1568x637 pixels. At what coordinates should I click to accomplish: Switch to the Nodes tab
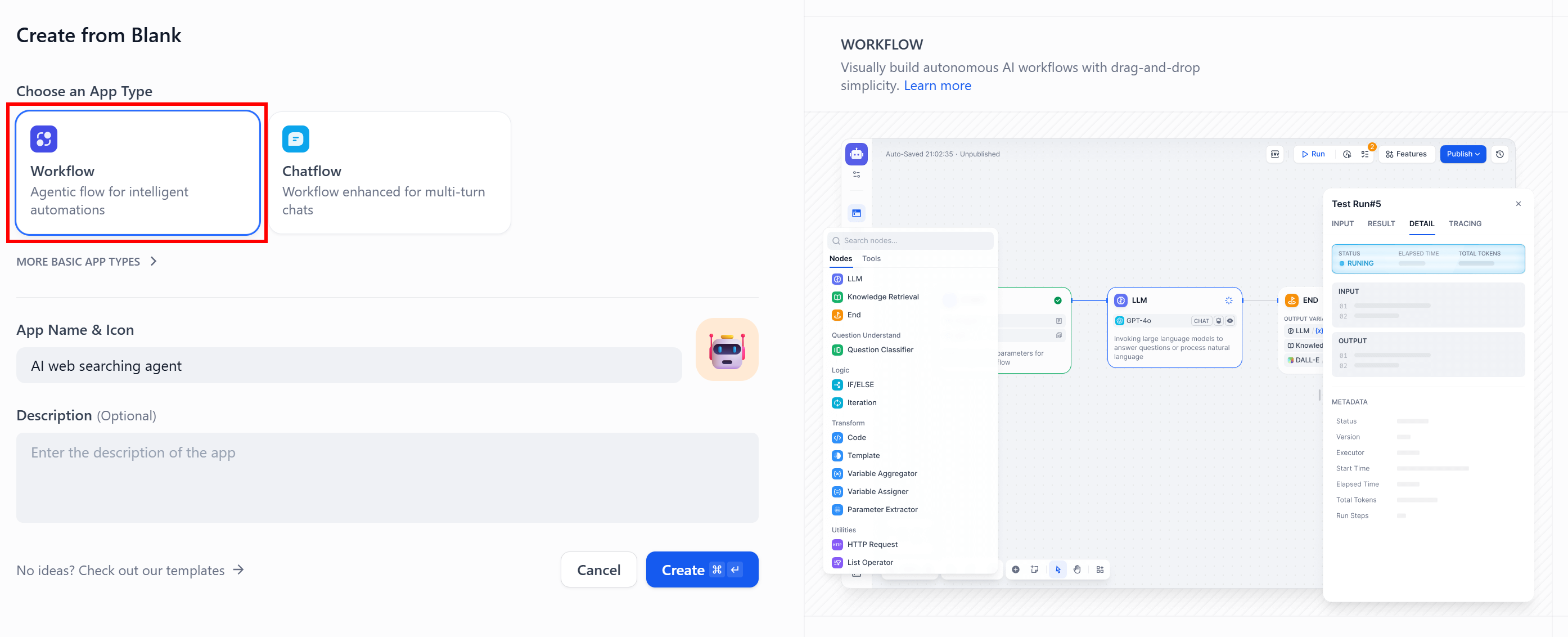point(840,259)
